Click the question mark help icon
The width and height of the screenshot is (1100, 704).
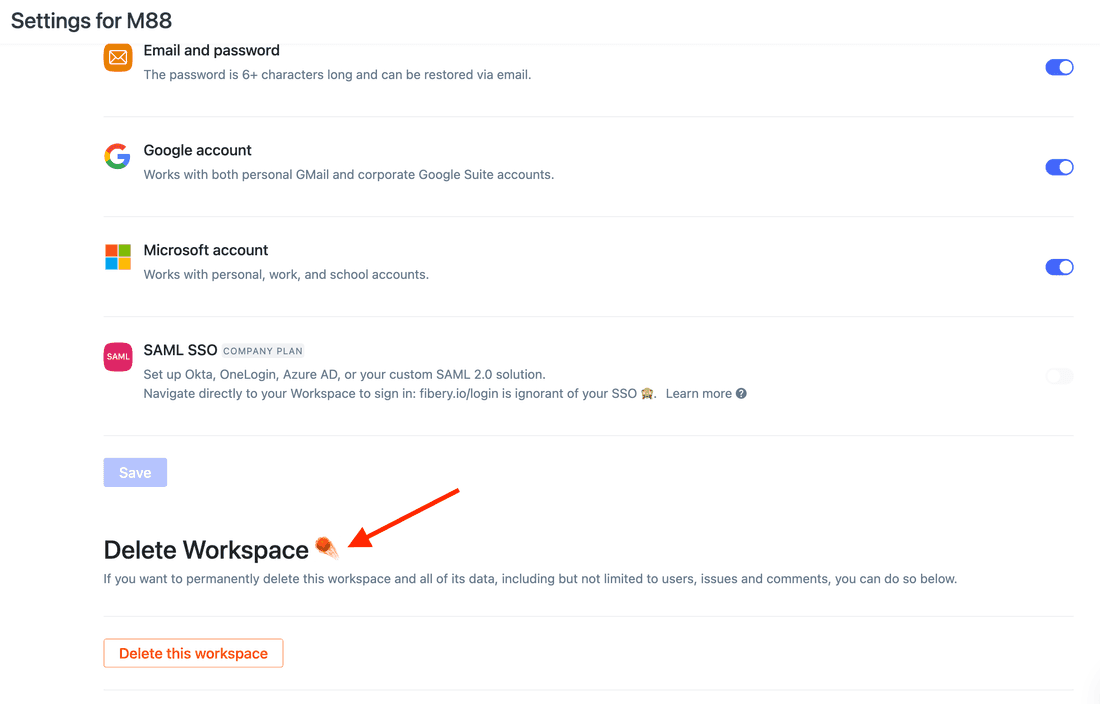(741, 394)
